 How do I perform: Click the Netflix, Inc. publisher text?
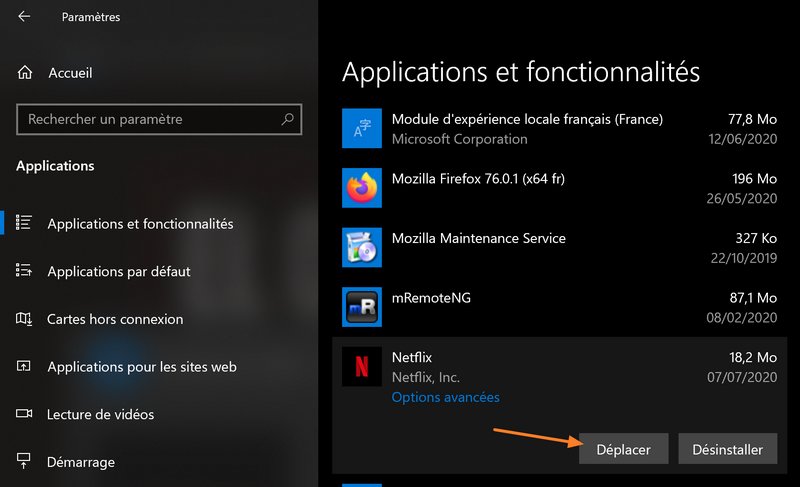[x=426, y=377]
